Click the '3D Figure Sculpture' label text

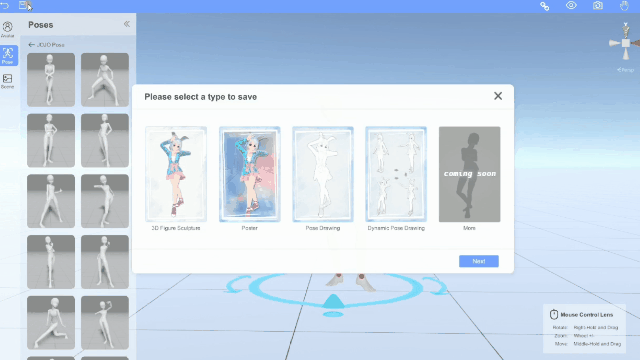click(x=176, y=228)
